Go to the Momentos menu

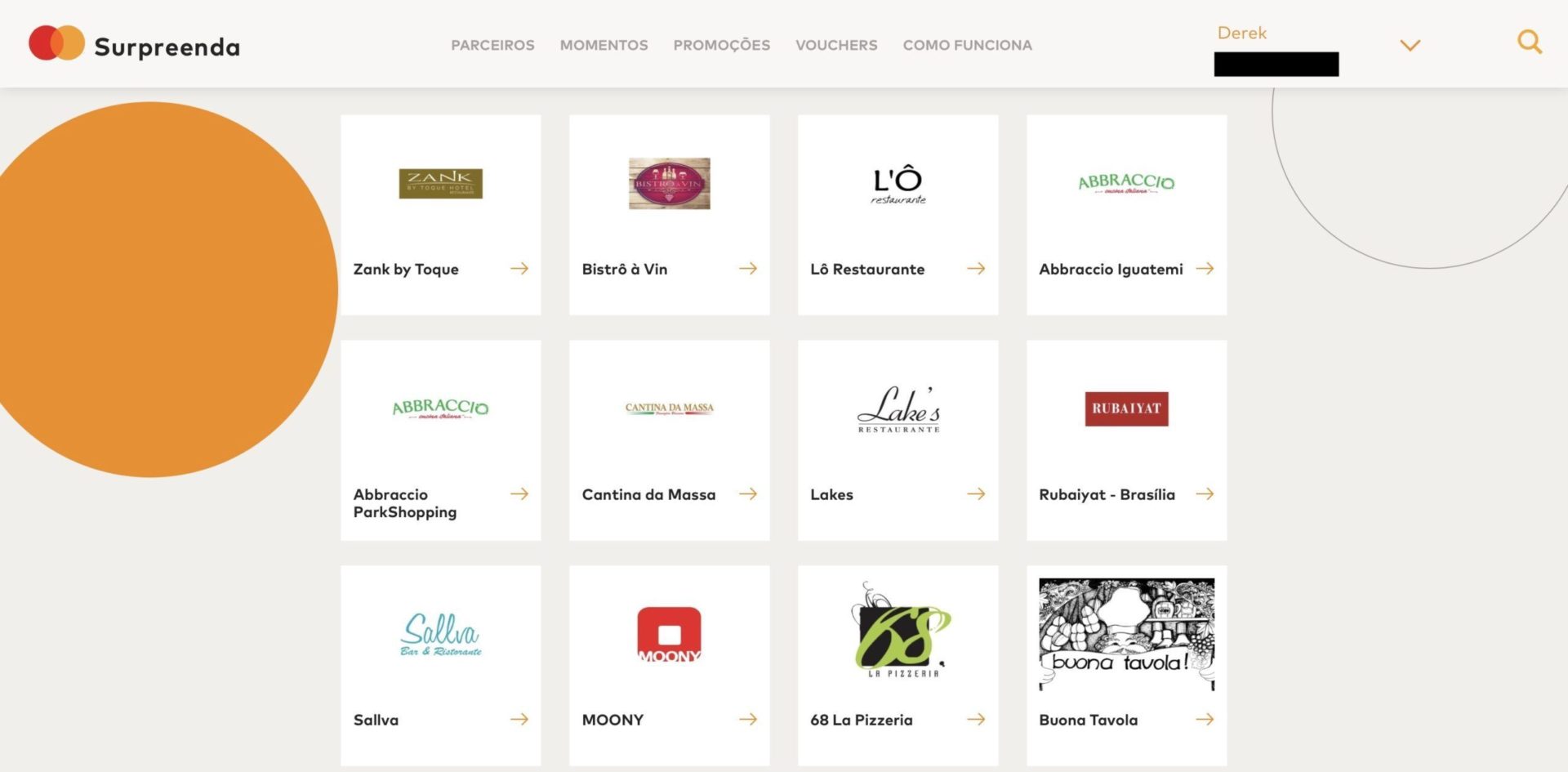604,46
